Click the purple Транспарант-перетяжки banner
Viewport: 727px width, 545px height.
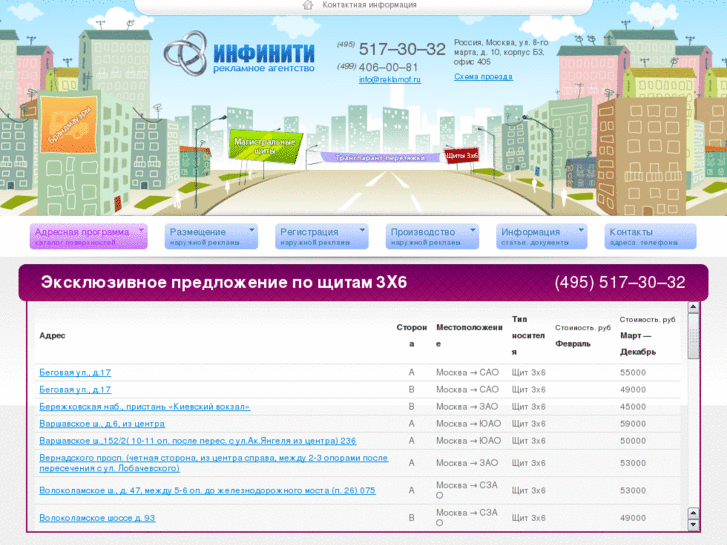(380, 158)
